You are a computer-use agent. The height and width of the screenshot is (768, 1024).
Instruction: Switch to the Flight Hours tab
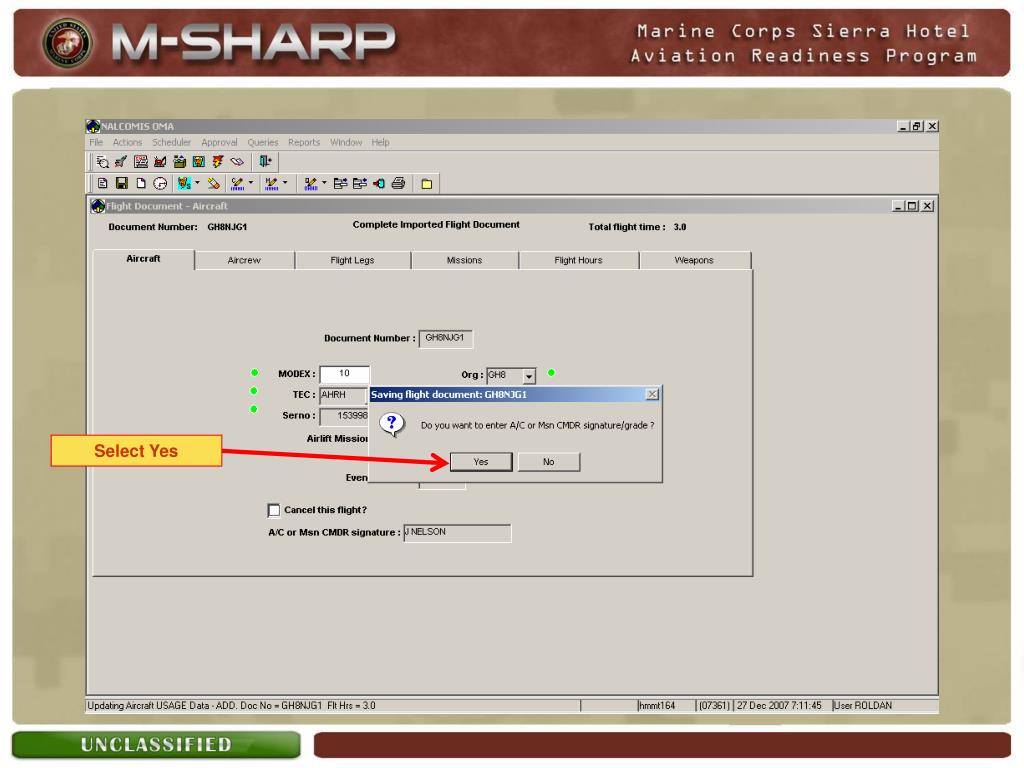tap(579, 261)
